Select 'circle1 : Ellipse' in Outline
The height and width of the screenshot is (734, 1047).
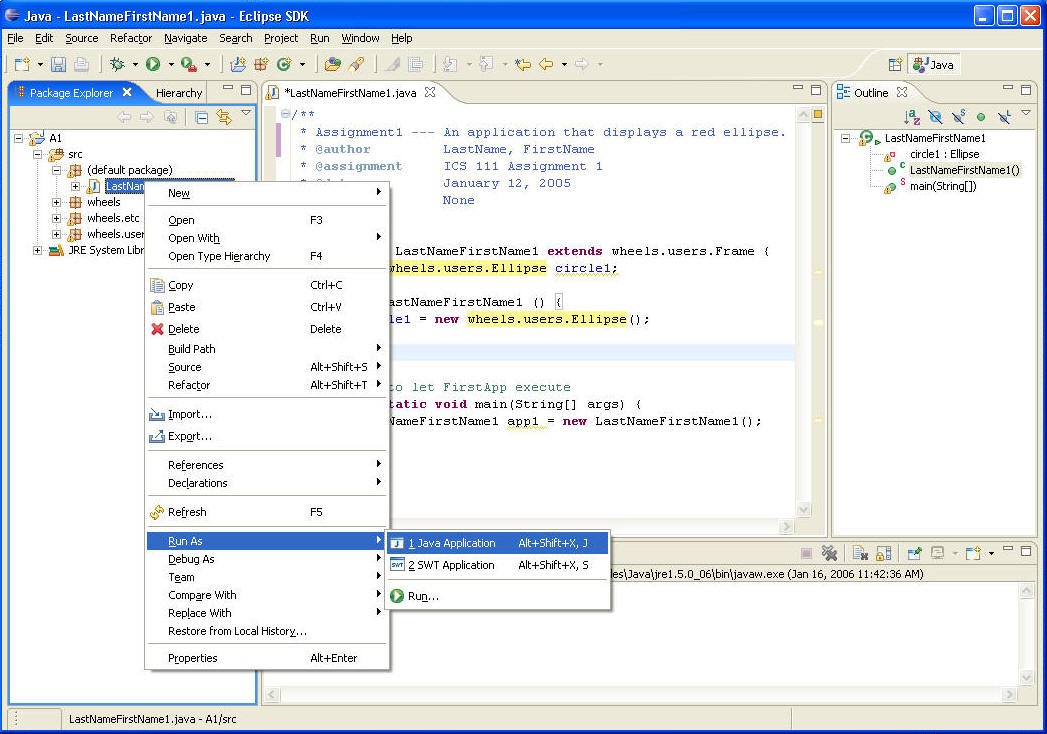(944, 154)
